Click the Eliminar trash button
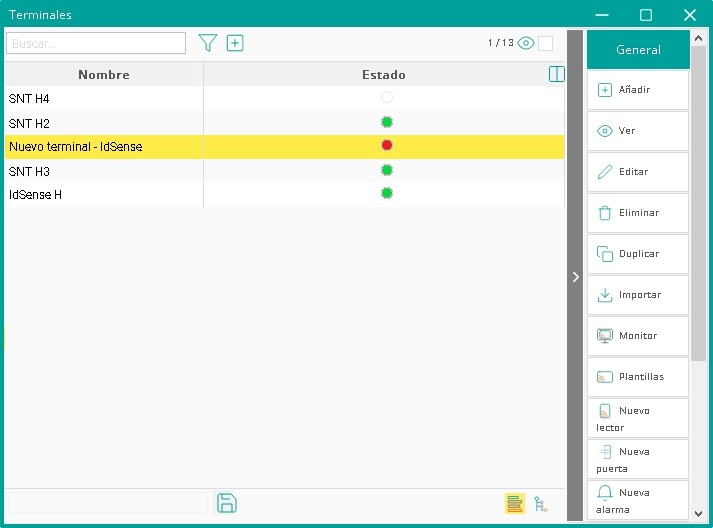This screenshot has width=713, height=528. click(638, 213)
